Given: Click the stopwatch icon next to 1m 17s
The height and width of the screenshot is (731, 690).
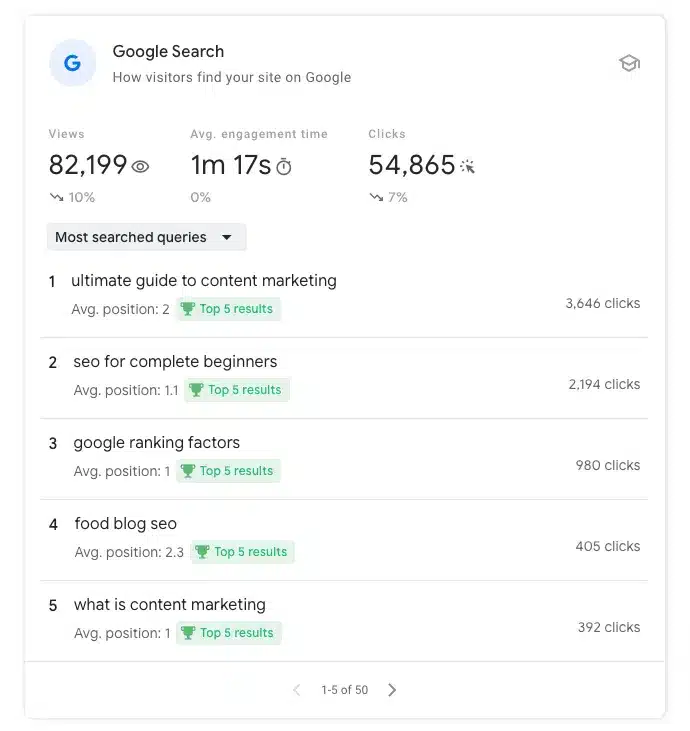Looking at the screenshot, I should (284, 166).
